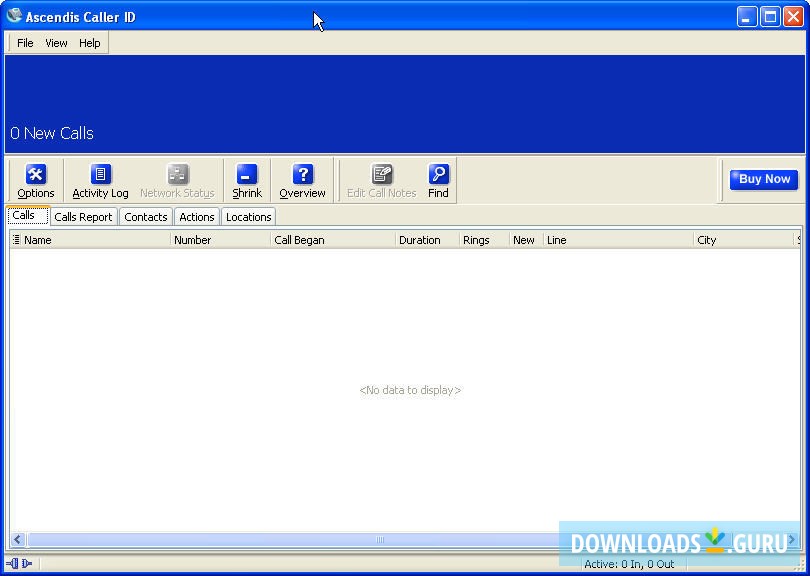Sort by the Name column header
This screenshot has width=810, height=576.
pos(96,240)
